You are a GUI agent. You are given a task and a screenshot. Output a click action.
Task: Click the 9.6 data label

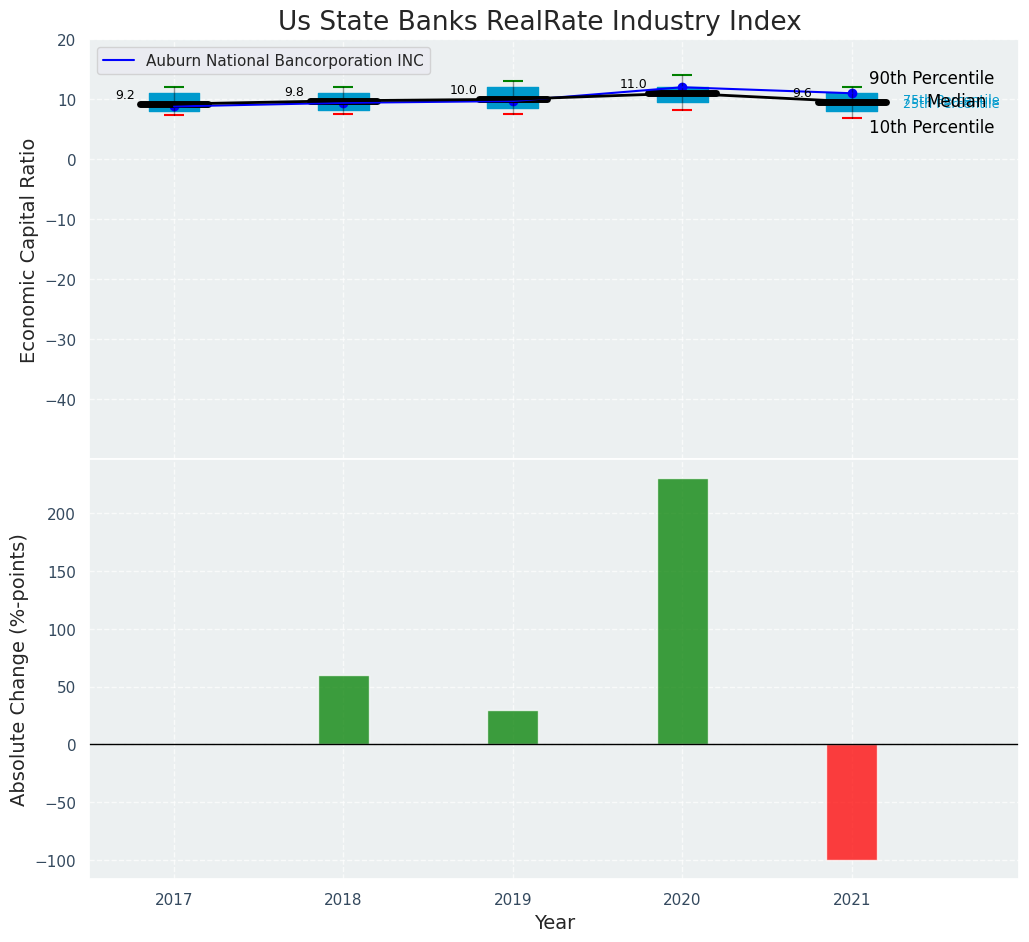coord(802,93)
